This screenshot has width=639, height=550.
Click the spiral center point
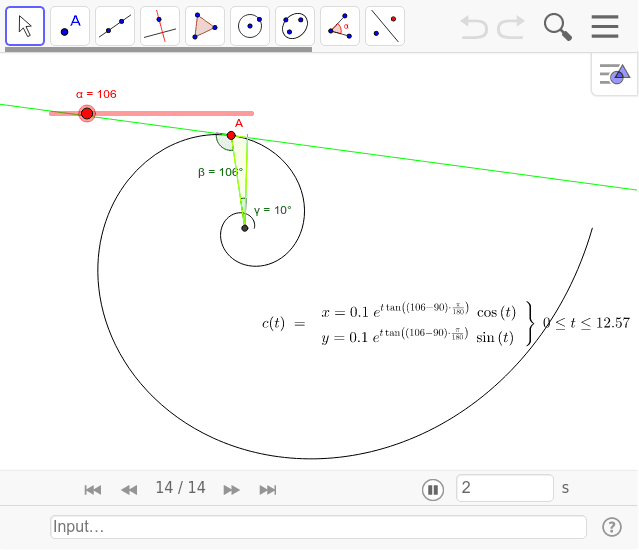pos(245,228)
